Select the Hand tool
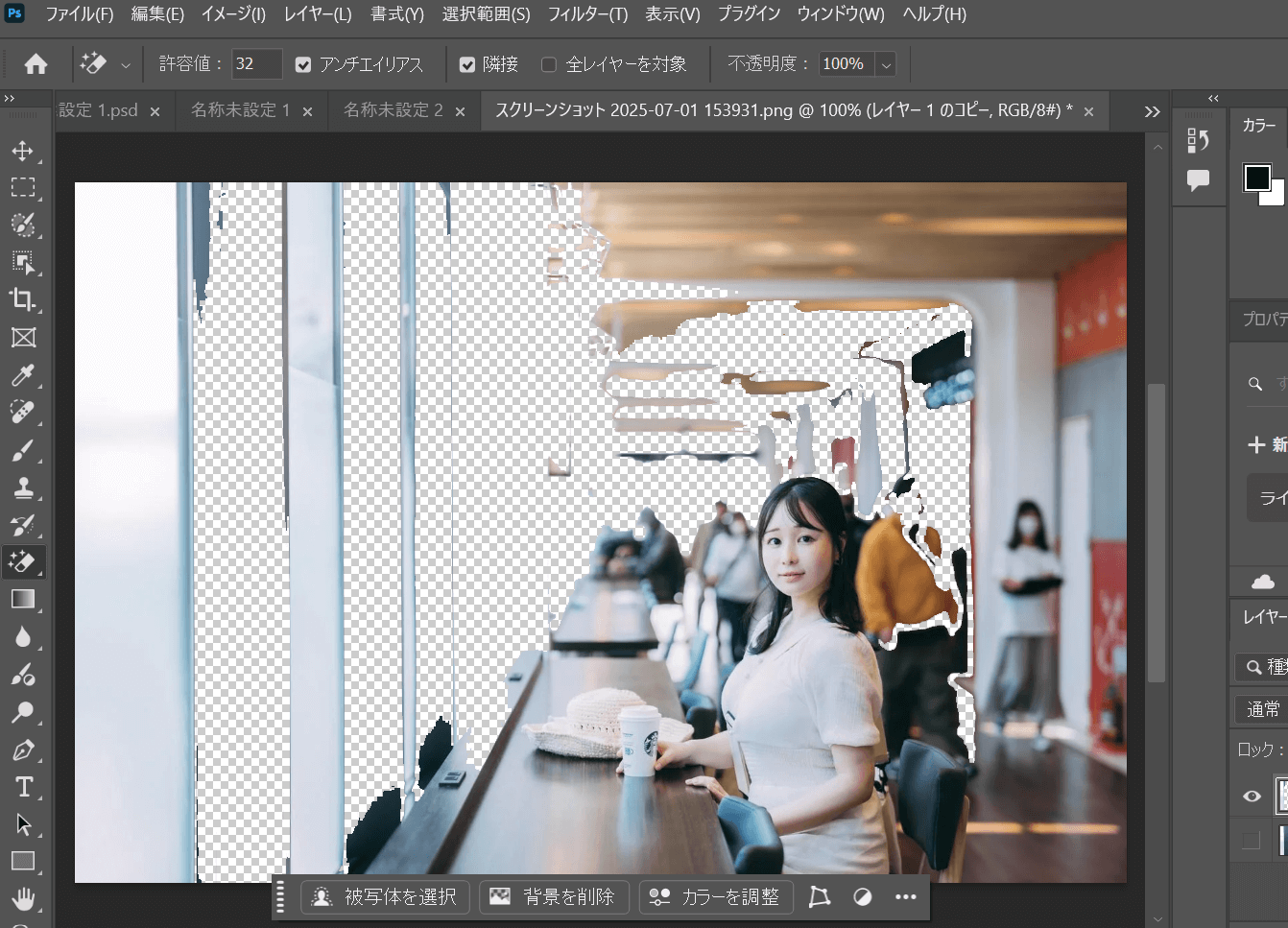 (23, 898)
